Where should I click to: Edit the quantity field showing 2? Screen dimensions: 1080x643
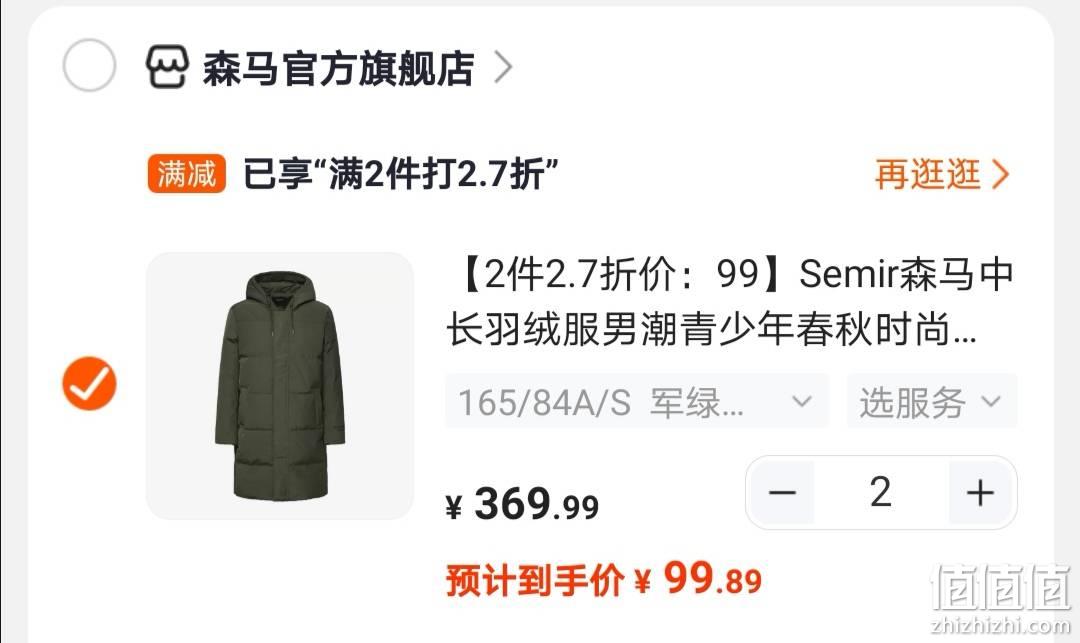pos(881,493)
